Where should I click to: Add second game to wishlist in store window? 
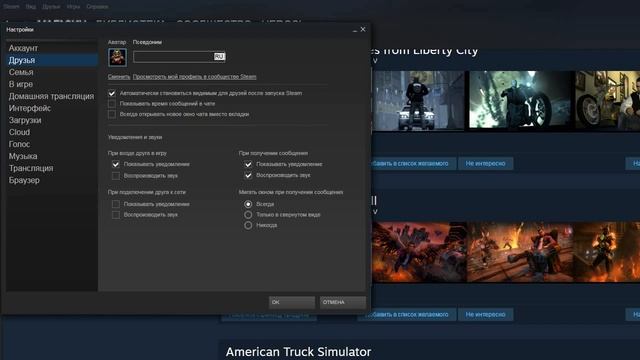point(407,315)
